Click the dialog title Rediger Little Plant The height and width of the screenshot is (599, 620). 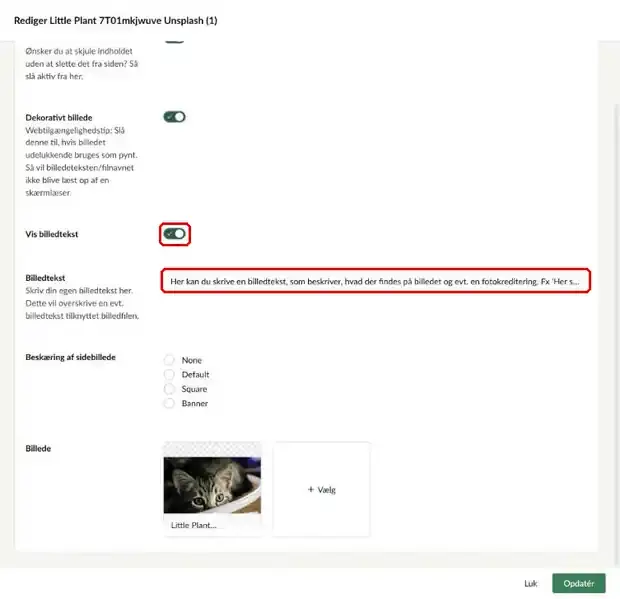(x=115, y=21)
